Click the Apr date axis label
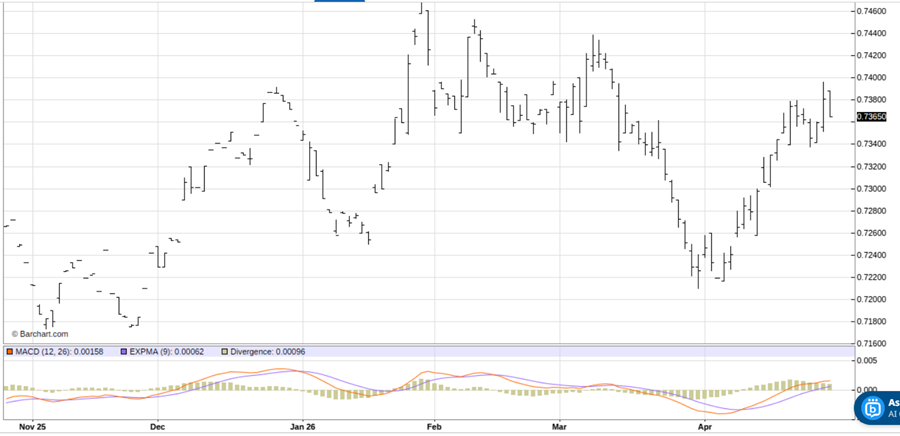 (x=704, y=427)
